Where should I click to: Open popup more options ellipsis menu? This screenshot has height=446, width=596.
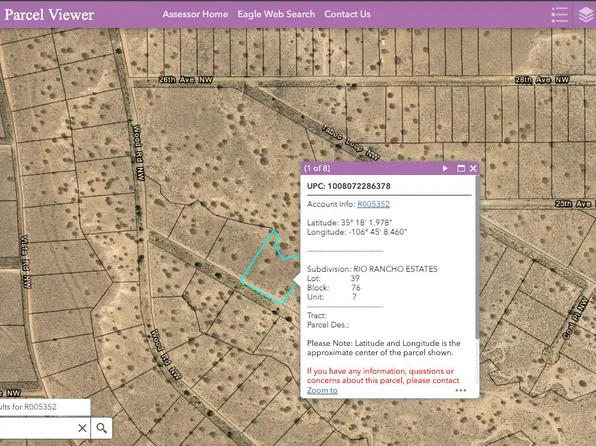coord(461,390)
